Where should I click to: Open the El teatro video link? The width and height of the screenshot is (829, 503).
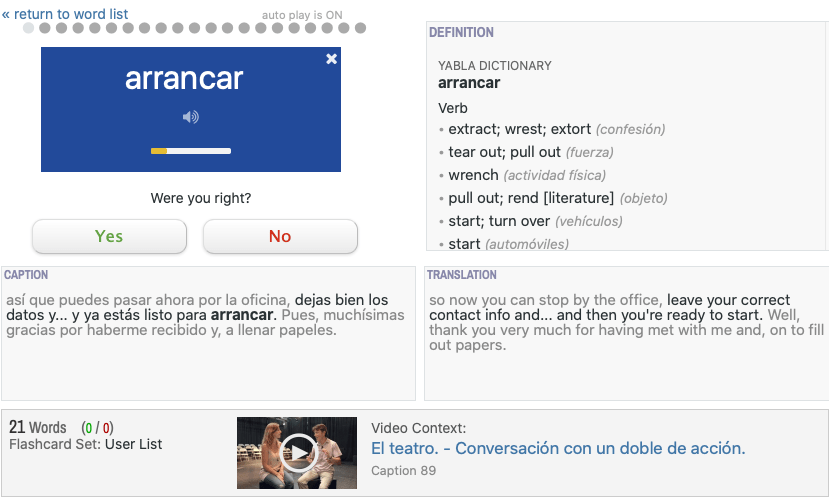click(558, 448)
